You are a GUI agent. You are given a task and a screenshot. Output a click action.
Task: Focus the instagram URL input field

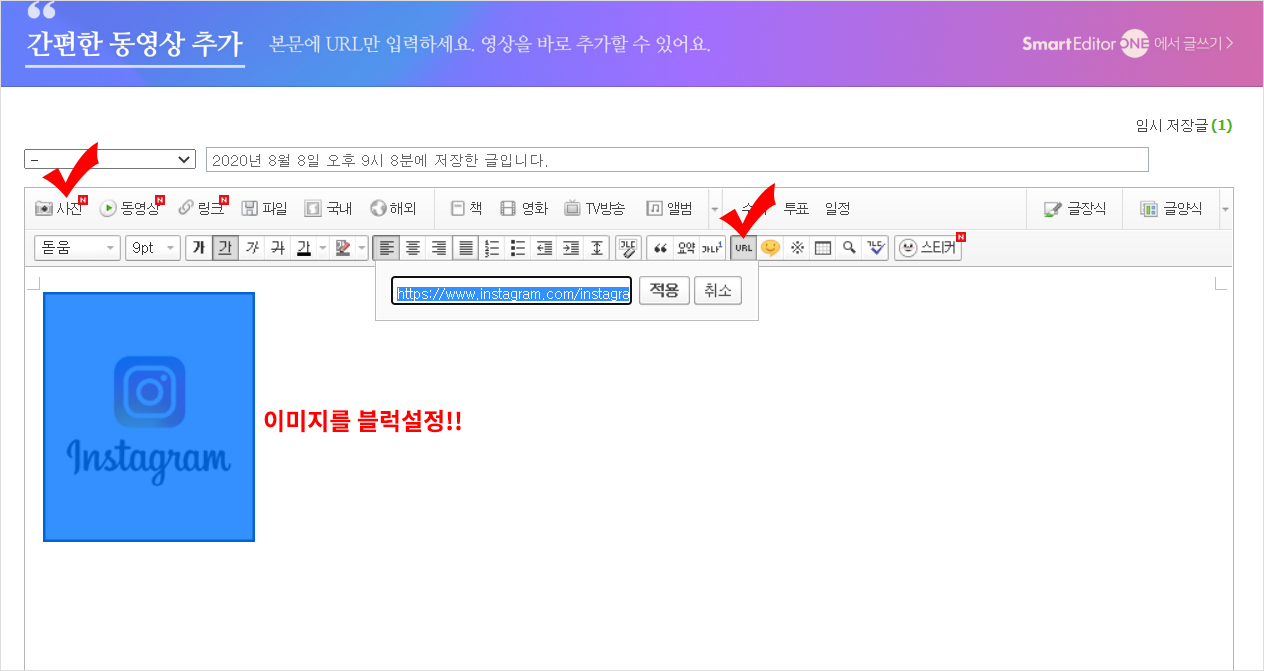pyautogui.click(x=511, y=291)
